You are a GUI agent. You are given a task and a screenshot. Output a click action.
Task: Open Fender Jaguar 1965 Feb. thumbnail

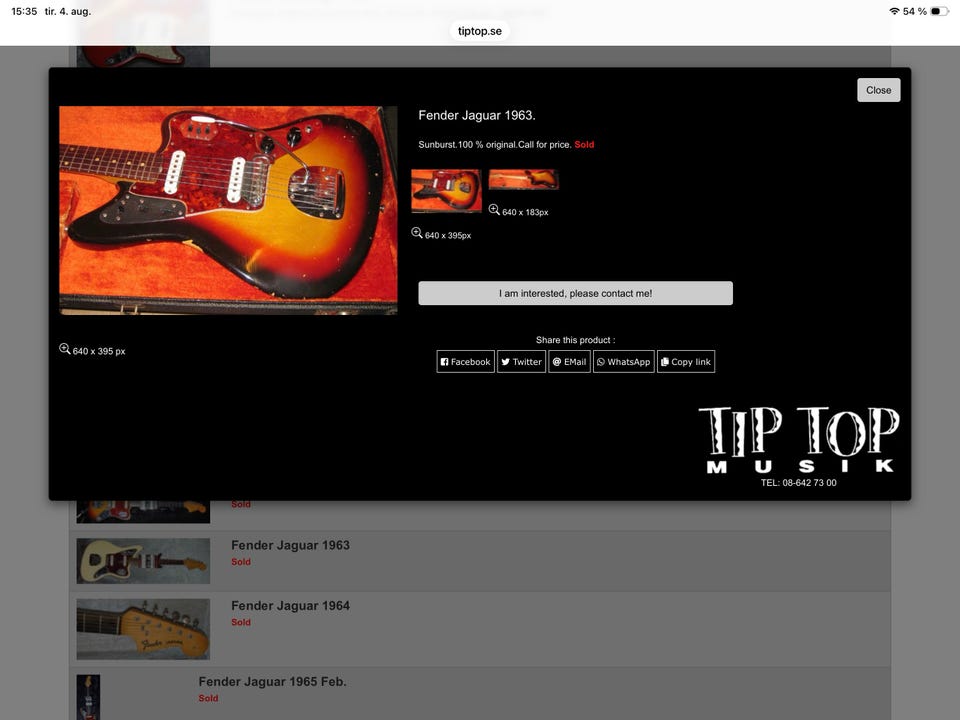click(x=88, y=697)
